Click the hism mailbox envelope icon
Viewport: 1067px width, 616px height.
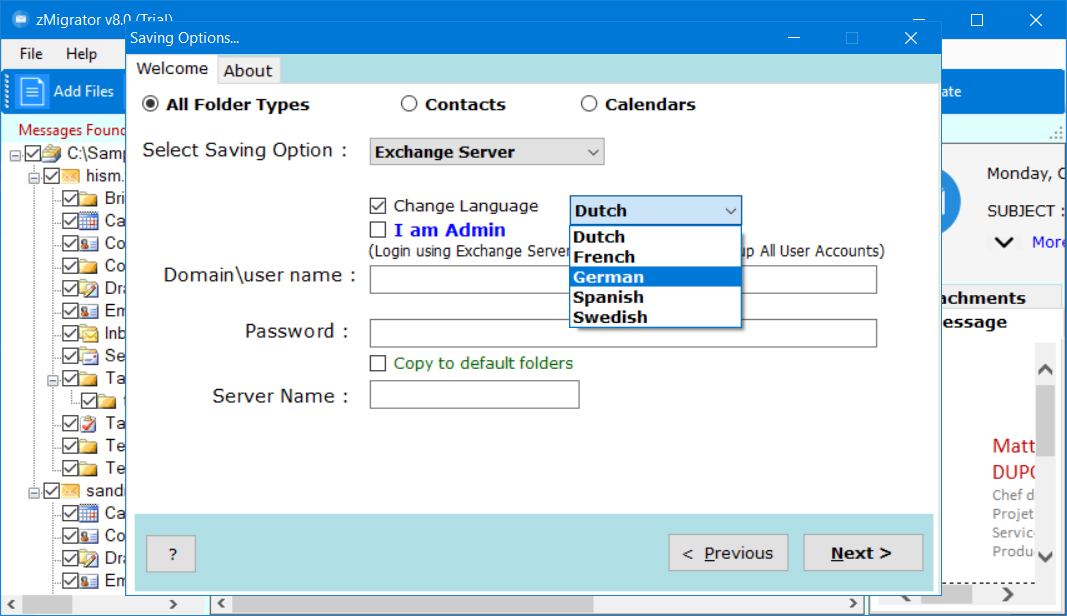pyautogui.click(x=71, y=176)
